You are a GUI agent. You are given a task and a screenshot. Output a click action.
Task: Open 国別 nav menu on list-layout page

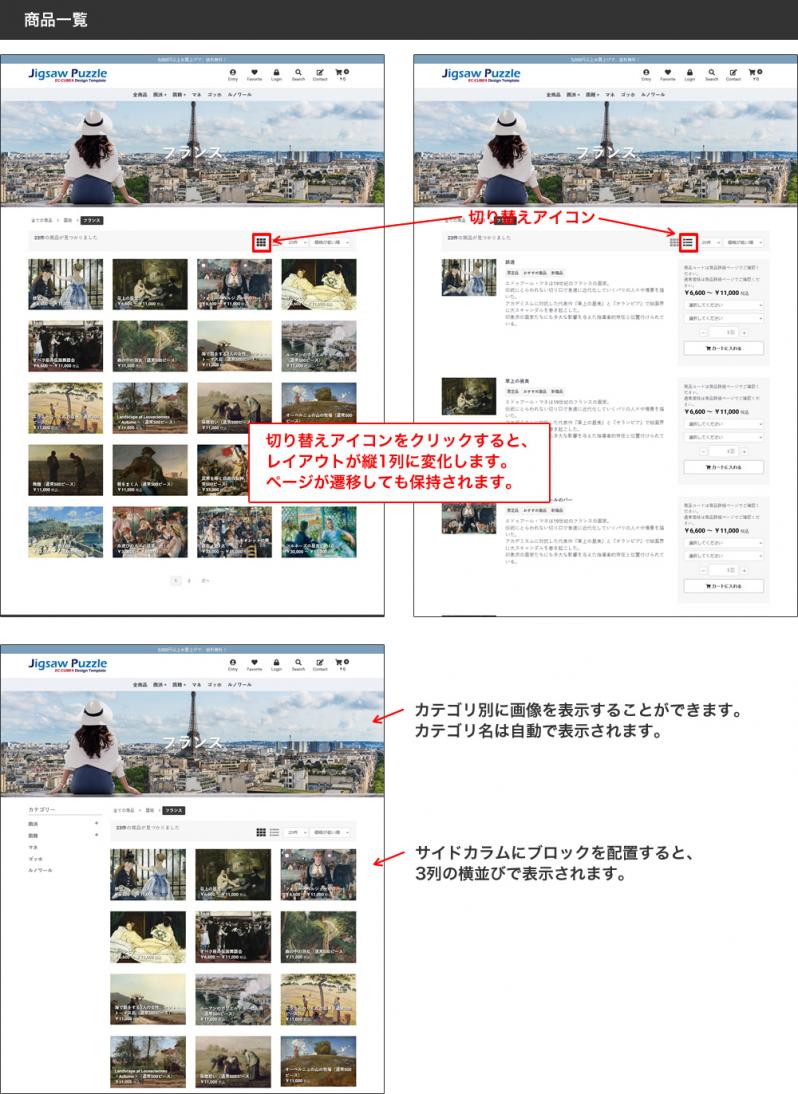pos(592,94)
